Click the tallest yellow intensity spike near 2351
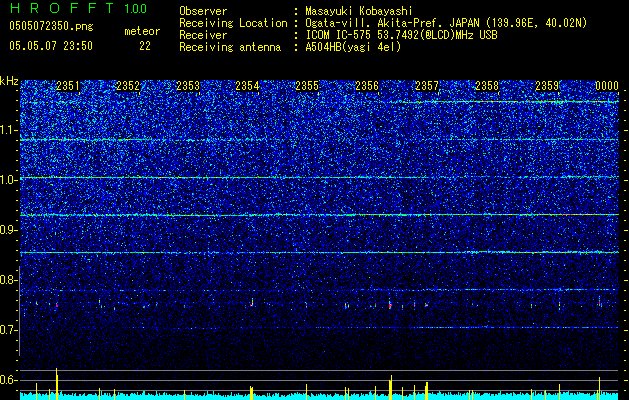This screenshot has width=629, height=400. (x=57, y=384)
